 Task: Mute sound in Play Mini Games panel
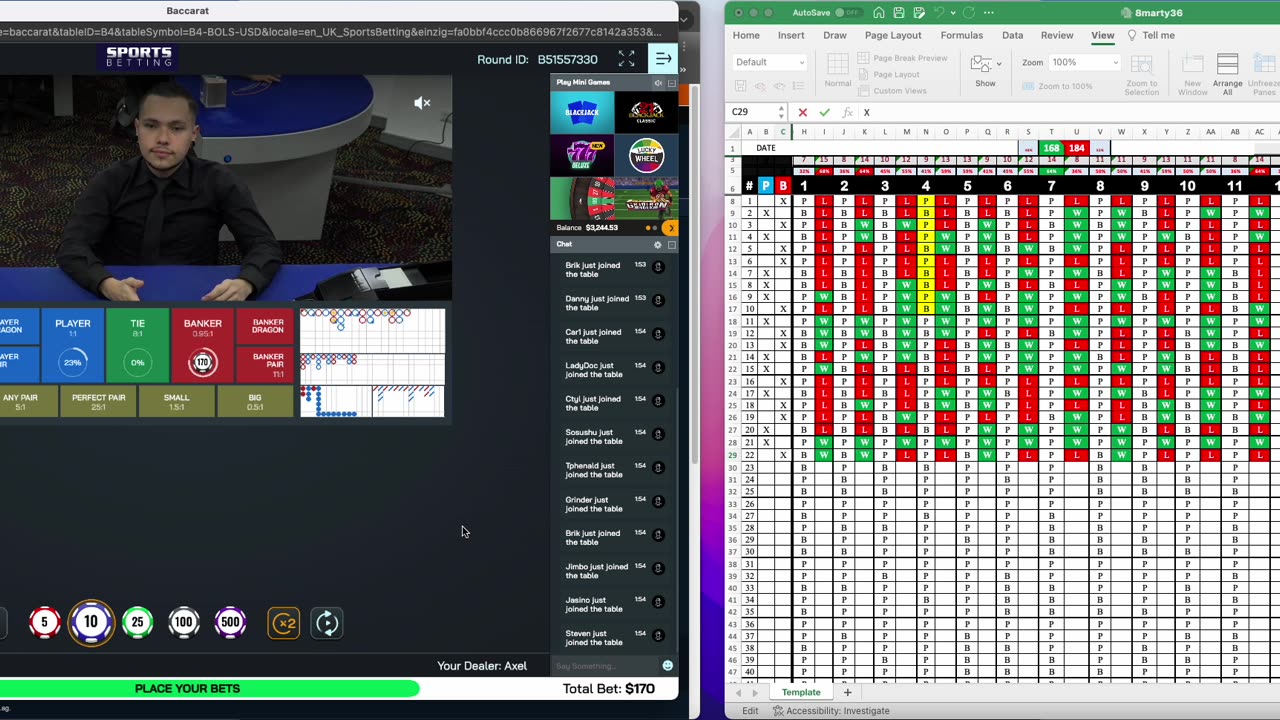coord(658,82)
